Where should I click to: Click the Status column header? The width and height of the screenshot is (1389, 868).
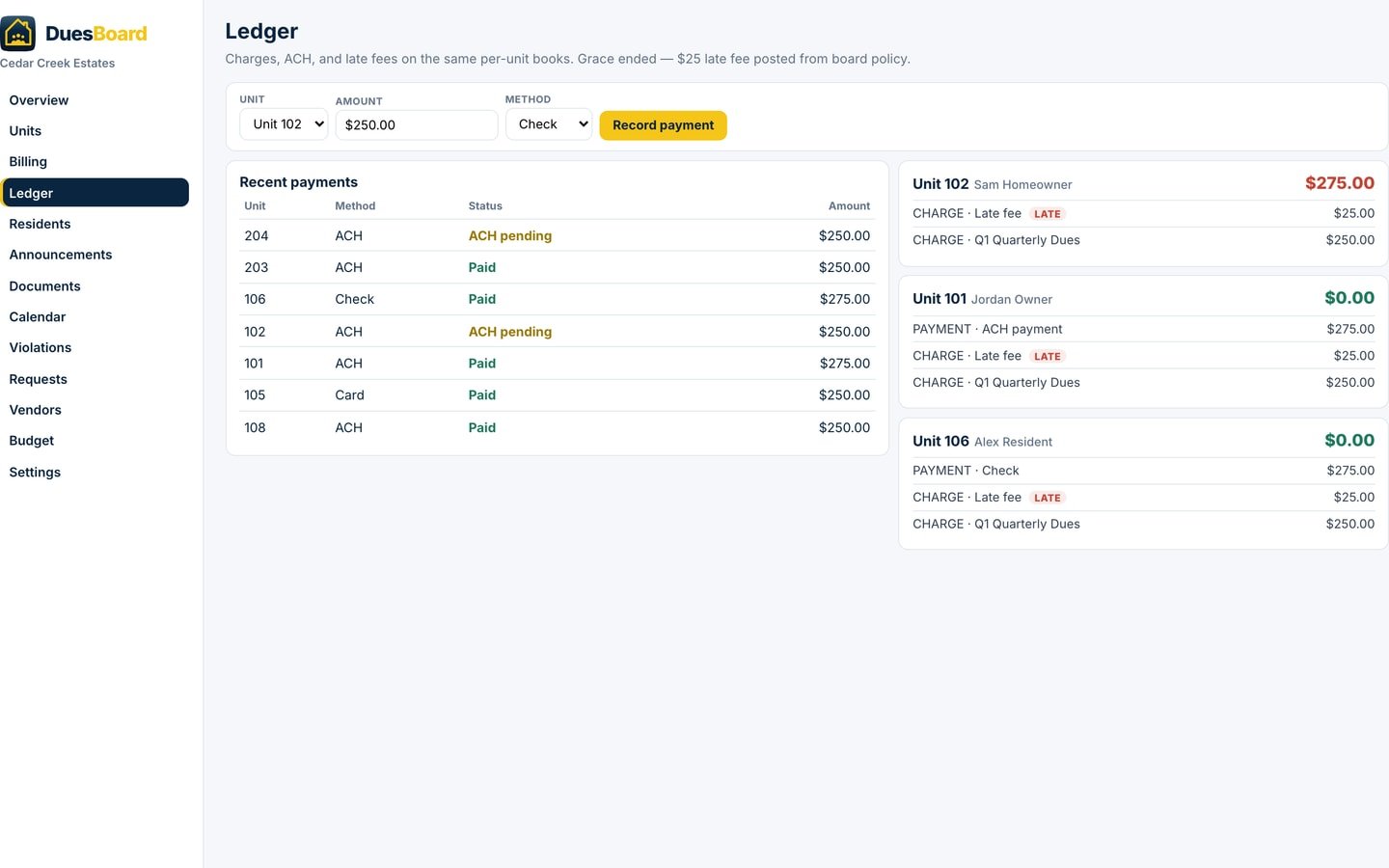point(485,206)
